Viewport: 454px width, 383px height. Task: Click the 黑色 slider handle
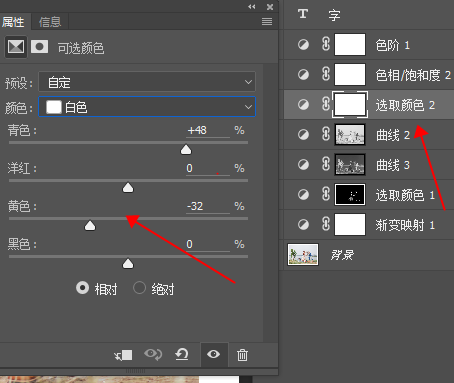(x=128, y=264)
